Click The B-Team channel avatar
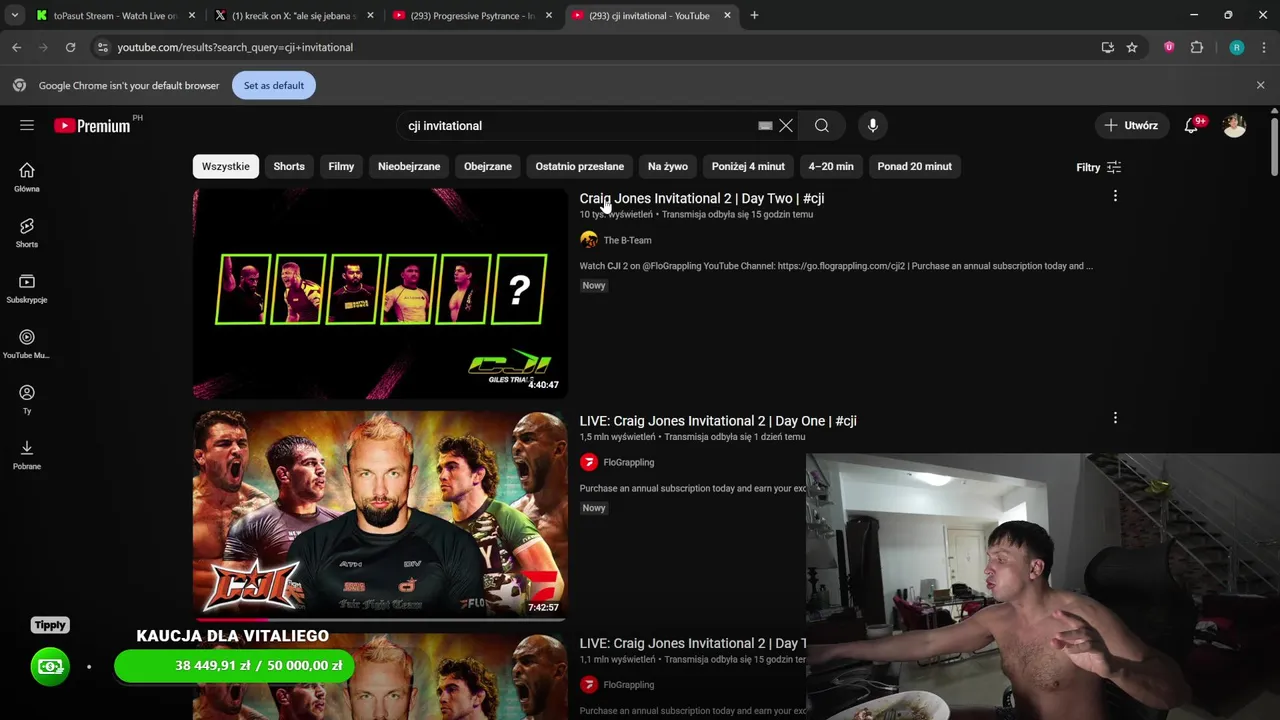 tap(589, 240)
